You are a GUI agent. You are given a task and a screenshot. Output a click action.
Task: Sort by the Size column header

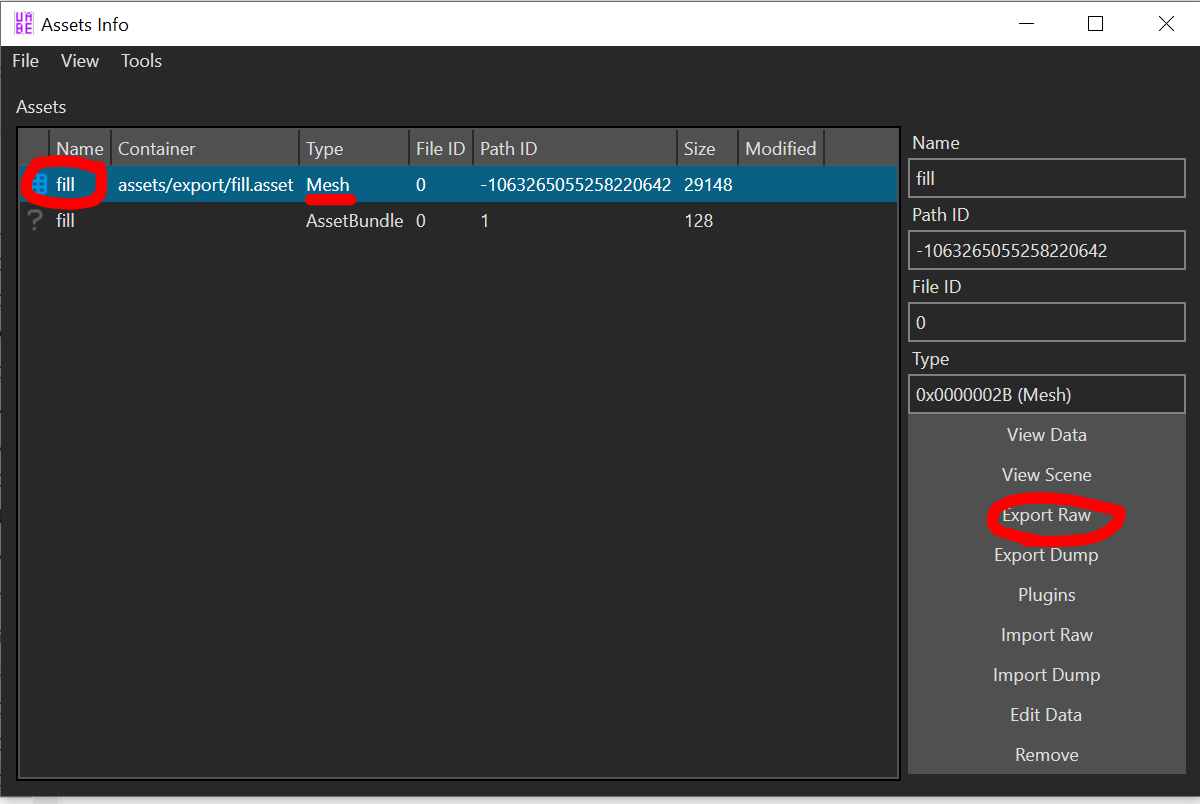[x=707, y=149]
